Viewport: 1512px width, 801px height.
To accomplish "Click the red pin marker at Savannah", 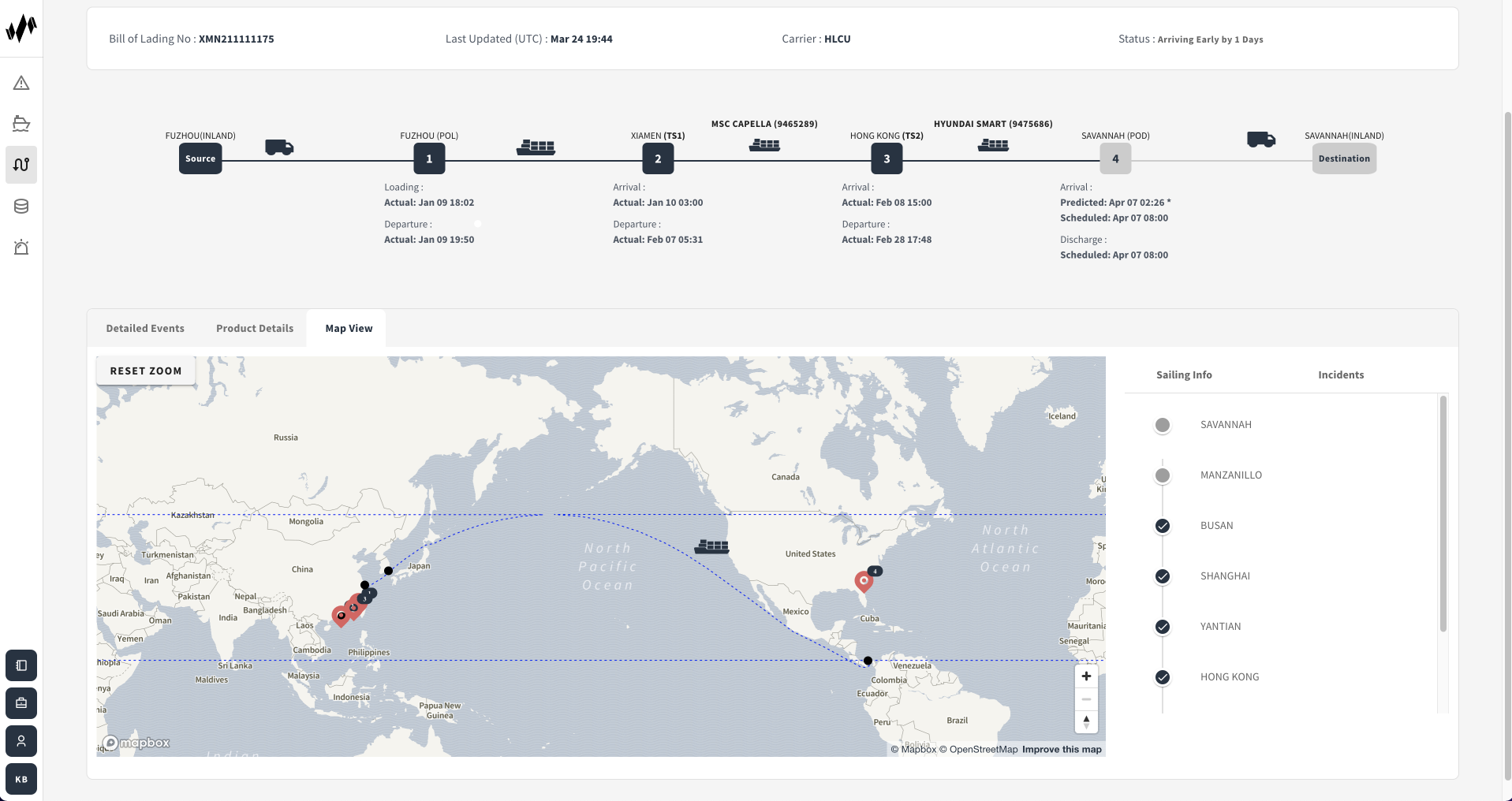I will (863, 582).
